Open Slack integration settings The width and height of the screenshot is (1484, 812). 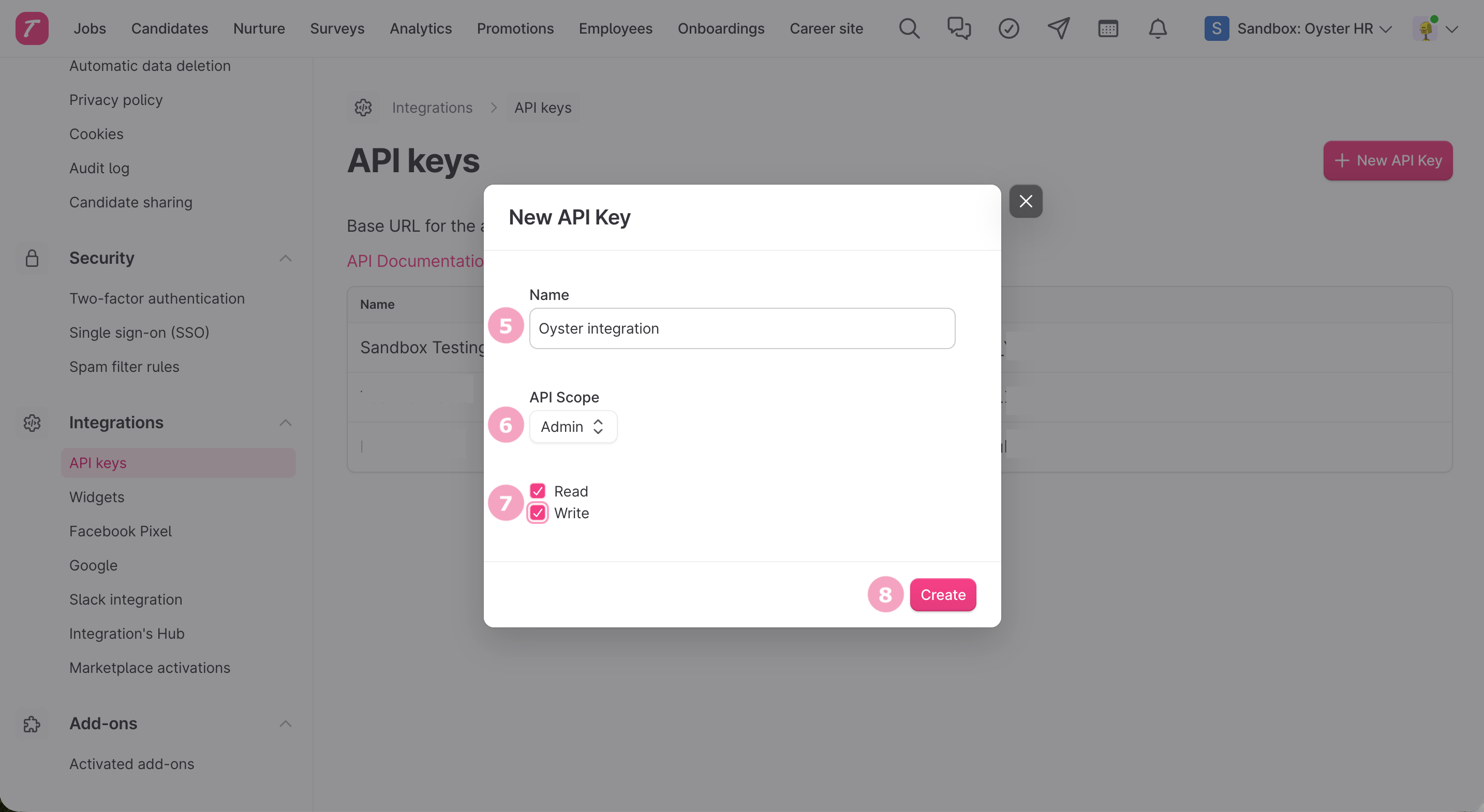(x=126, y=599)
